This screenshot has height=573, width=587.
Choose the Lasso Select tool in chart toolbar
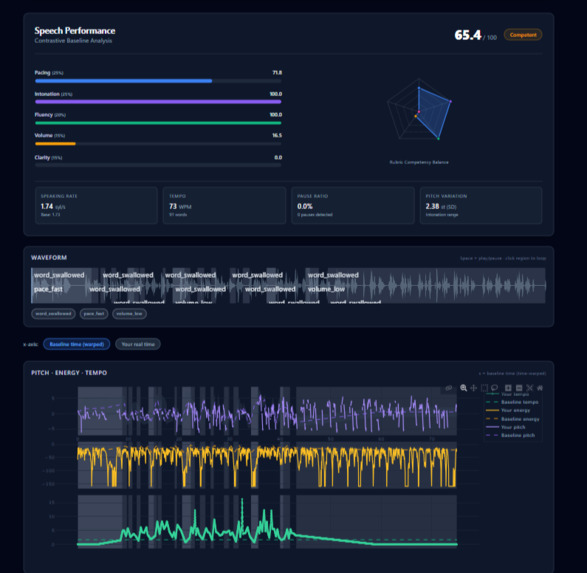494,388
